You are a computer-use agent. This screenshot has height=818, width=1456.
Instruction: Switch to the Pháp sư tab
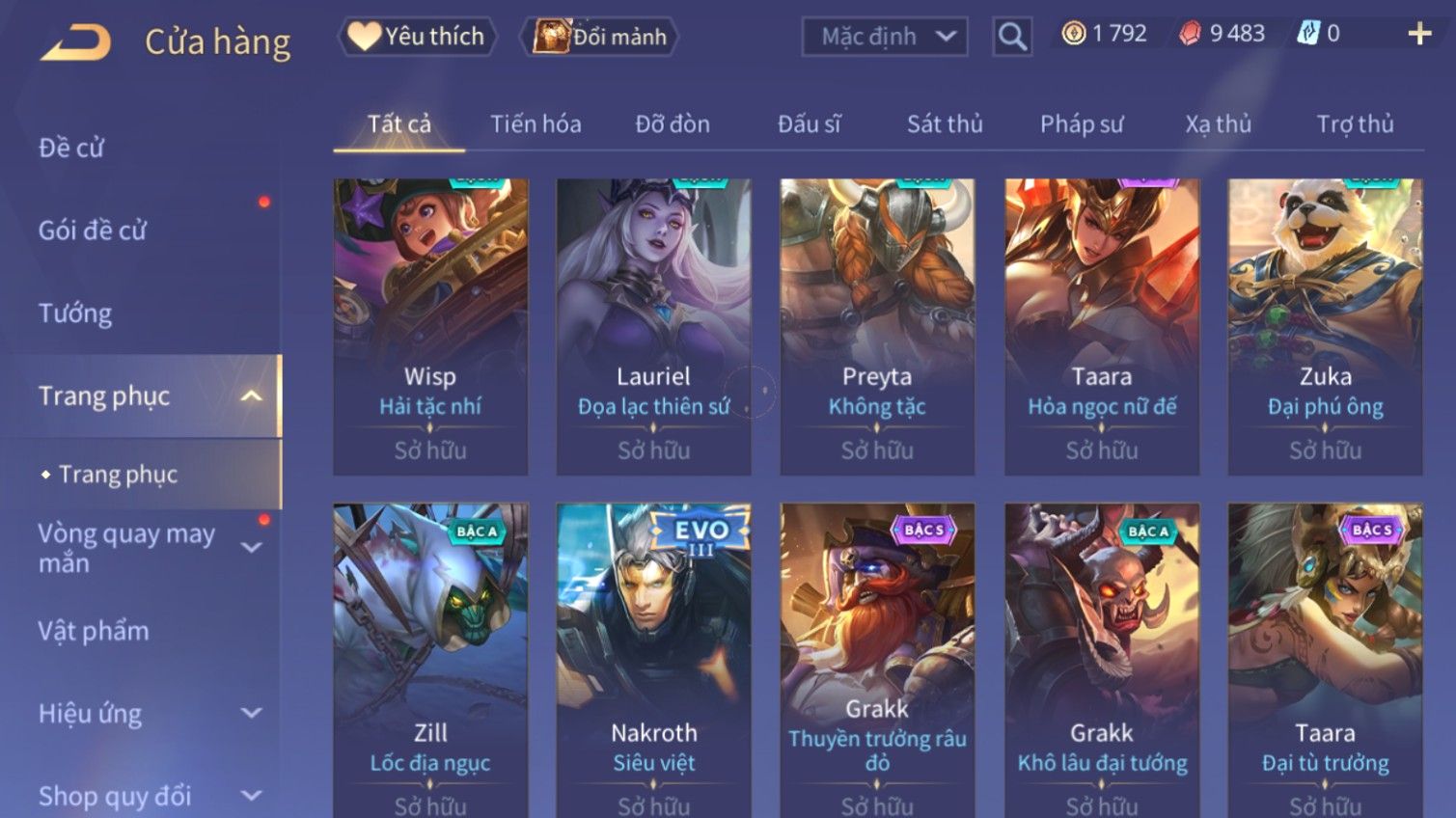(x=1082, y=124)
